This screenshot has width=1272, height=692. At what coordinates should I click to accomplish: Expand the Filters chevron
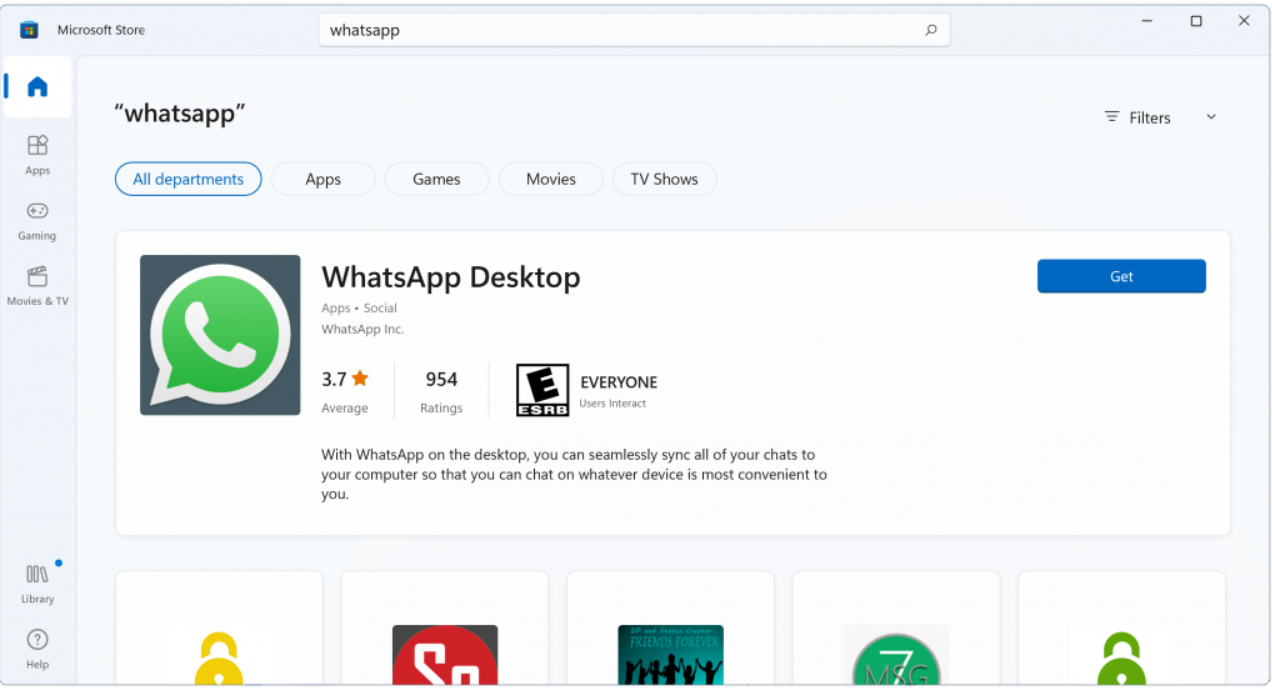[x=1211, y=117]
